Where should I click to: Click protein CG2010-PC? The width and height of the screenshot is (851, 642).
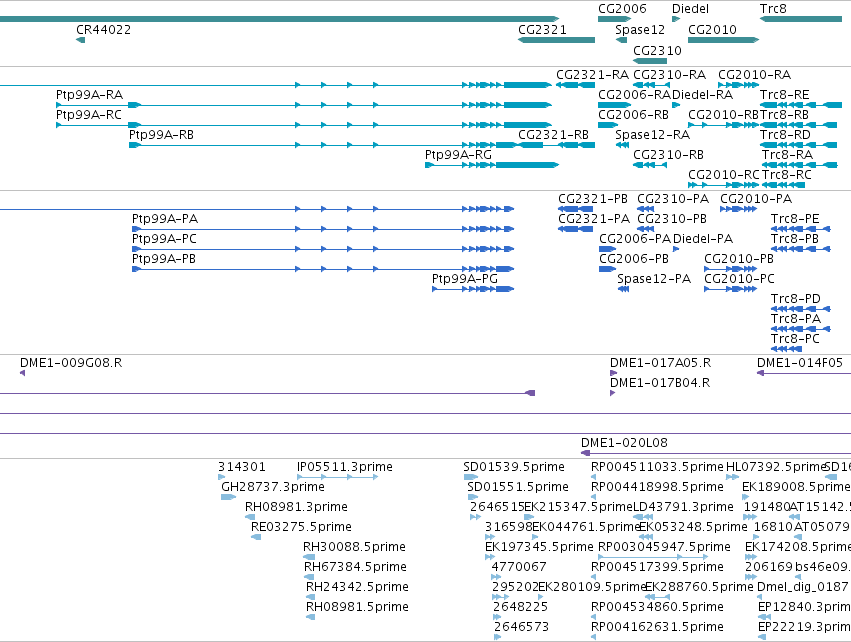click(x=739, y=279)
